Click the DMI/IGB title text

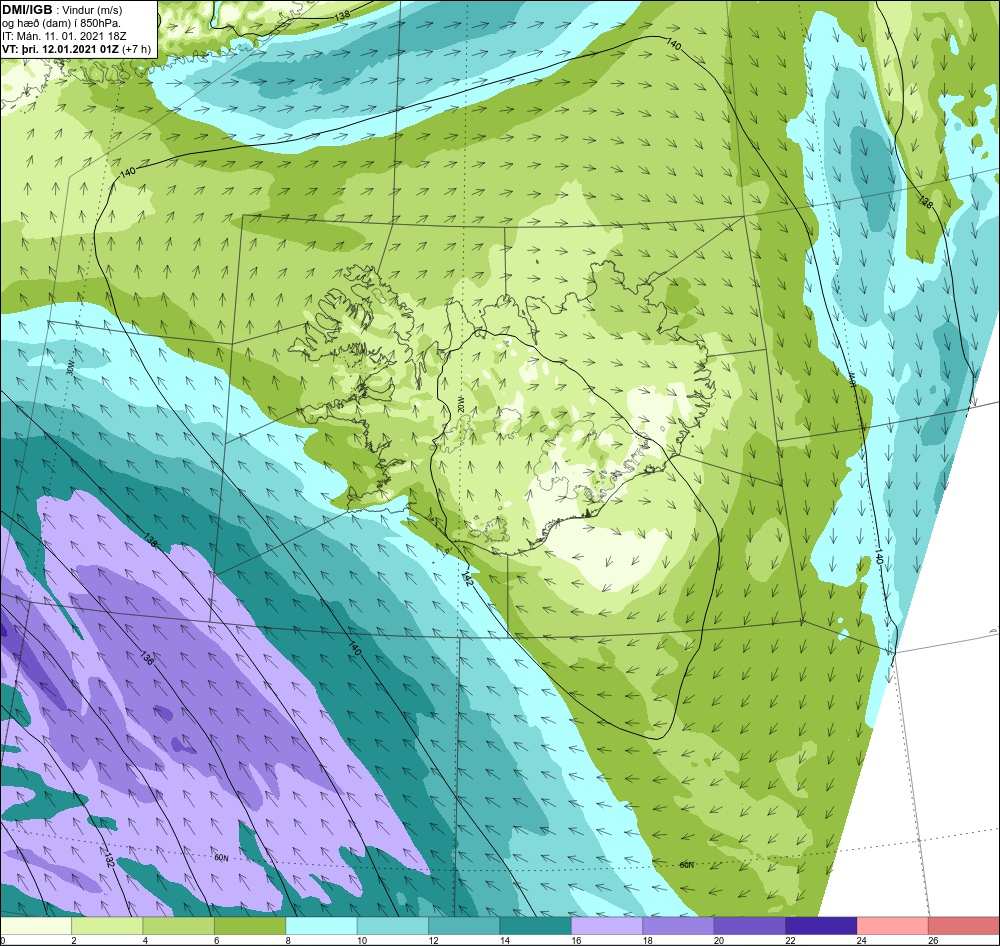pos(27,10)
